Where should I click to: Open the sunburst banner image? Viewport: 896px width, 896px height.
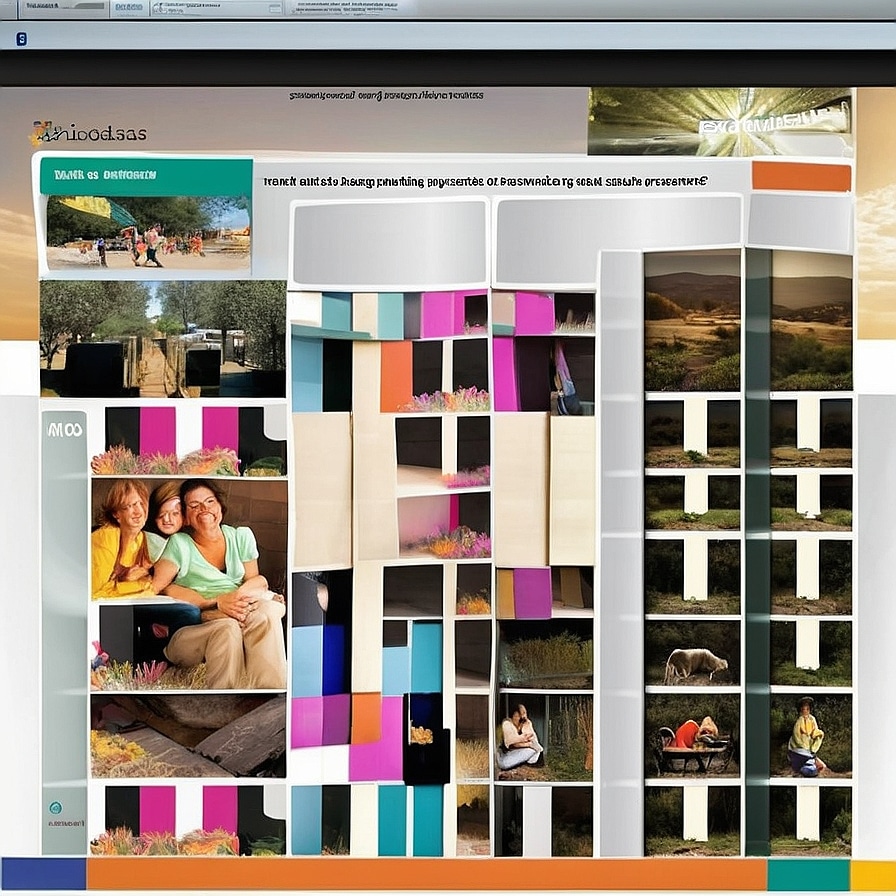tap(719, 121)
